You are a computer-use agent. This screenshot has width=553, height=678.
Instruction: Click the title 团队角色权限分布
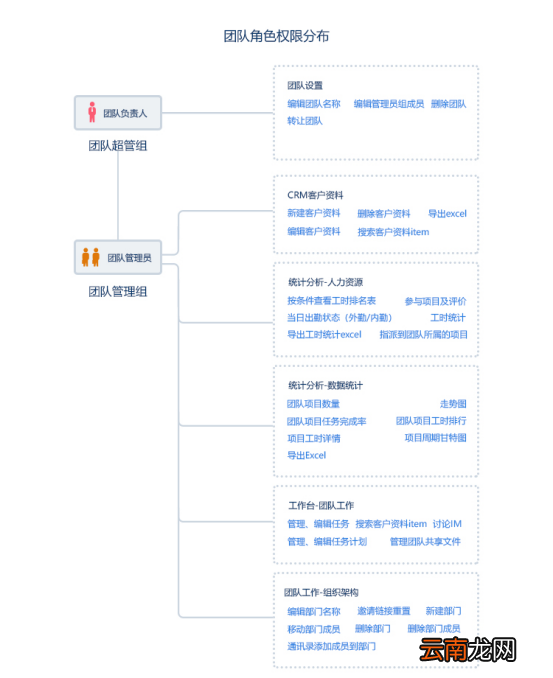276,36
